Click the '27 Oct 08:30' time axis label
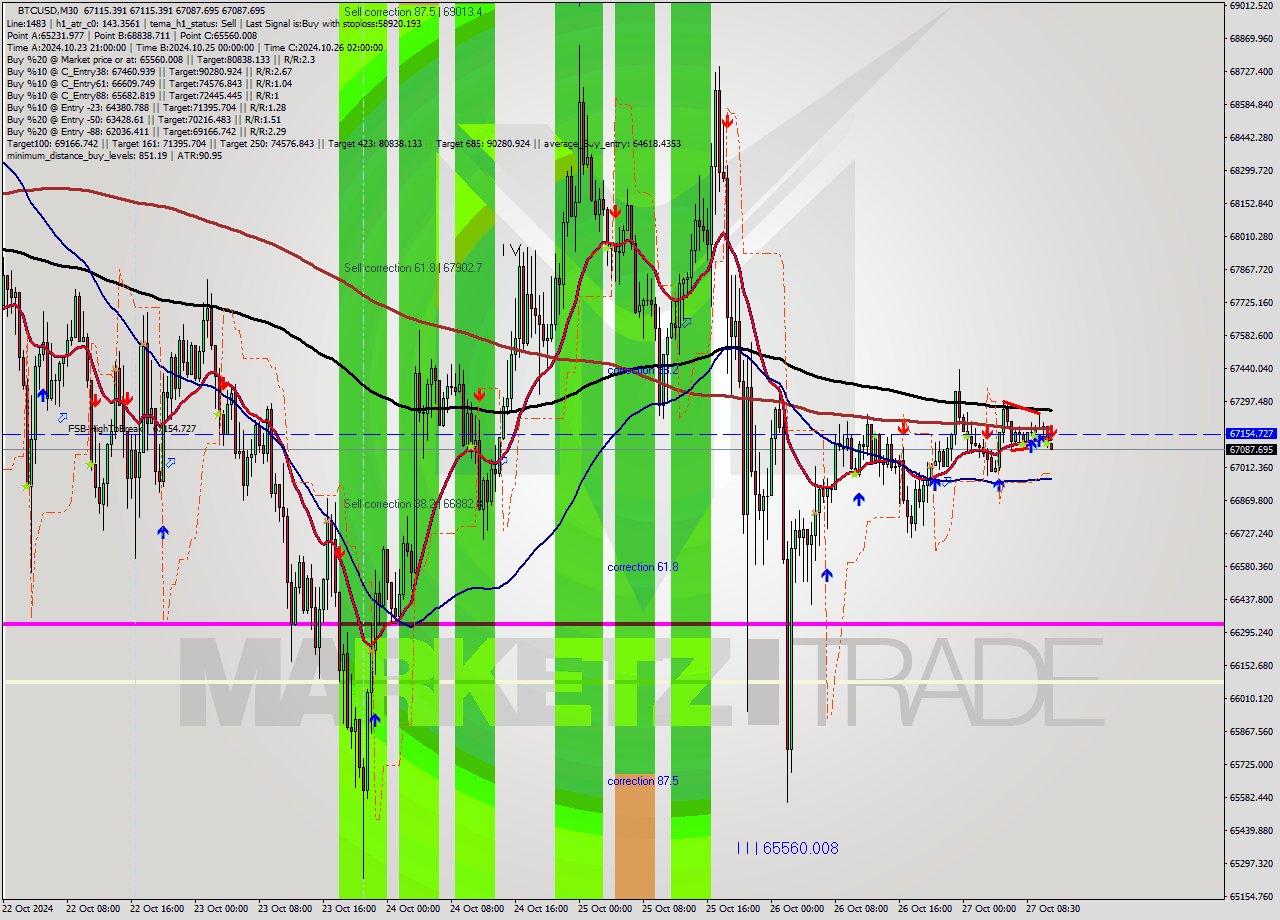The width and height of the screenshot is (1280, 920). point(1053,909)
